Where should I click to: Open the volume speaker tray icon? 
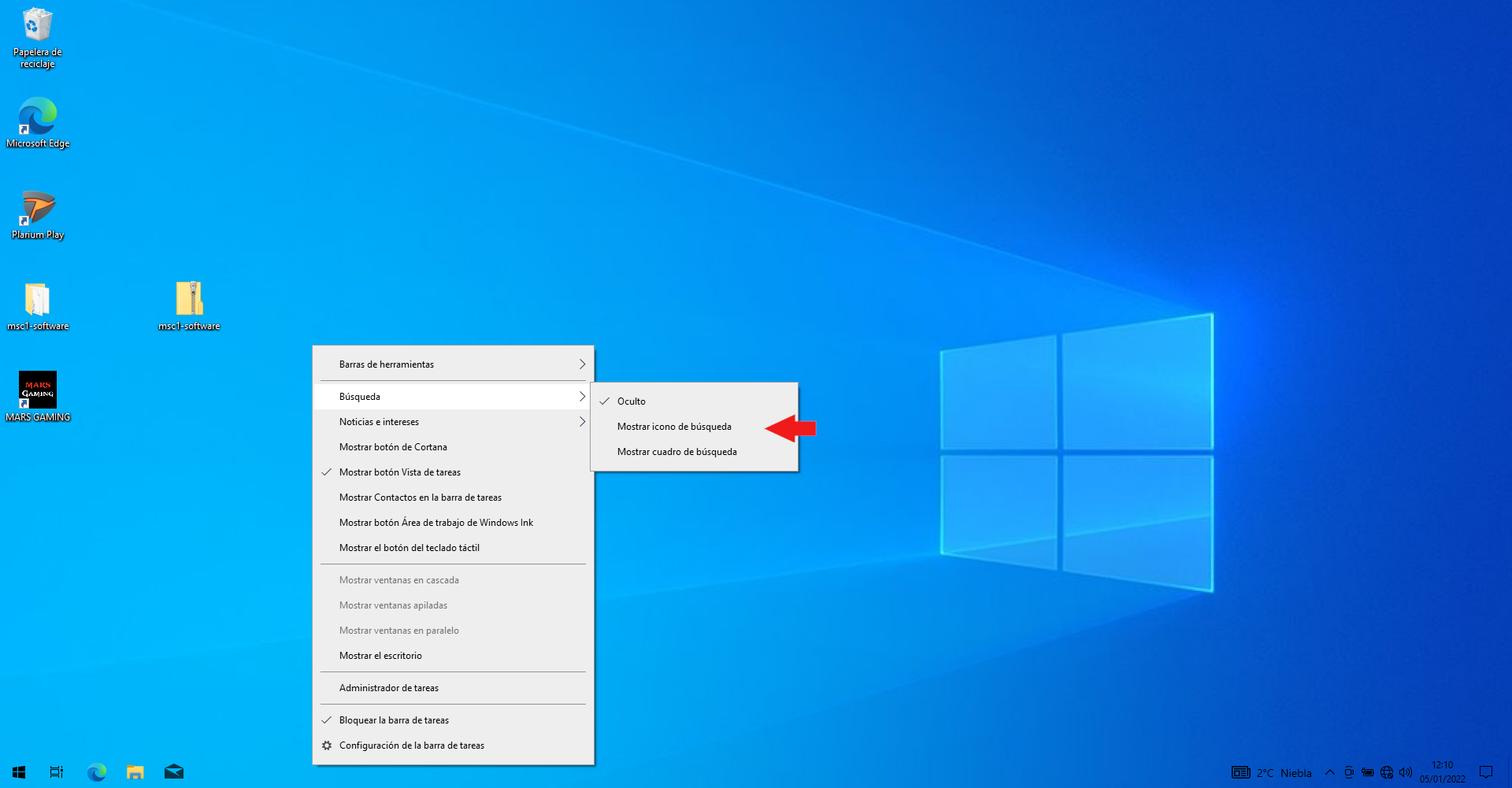click(x=1406, y=772)
